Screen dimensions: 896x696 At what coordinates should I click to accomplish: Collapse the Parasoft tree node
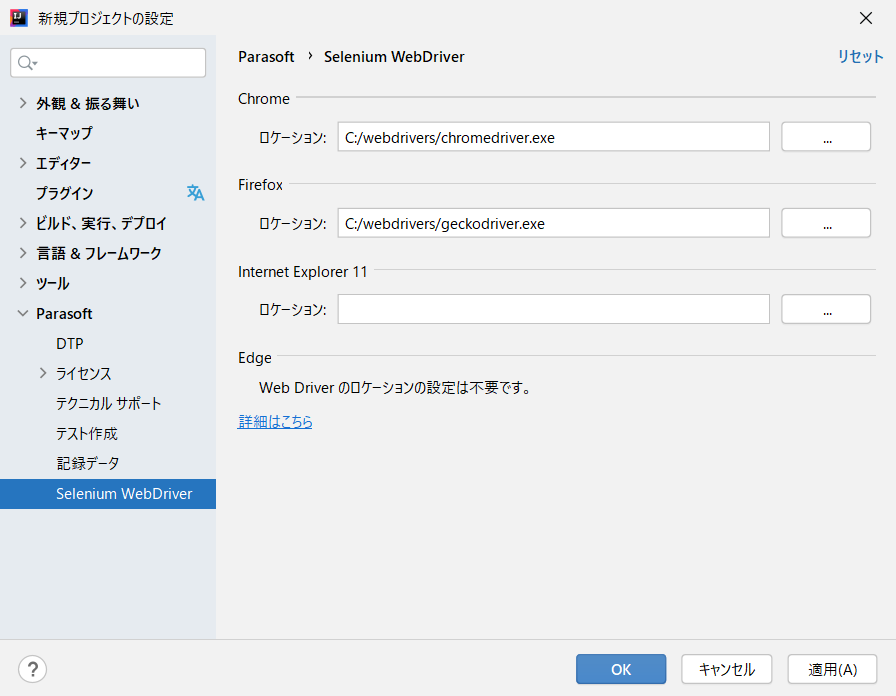[23, 313]
